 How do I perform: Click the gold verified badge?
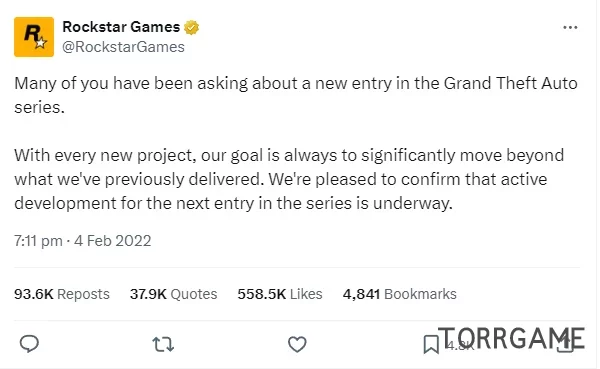pos(191,28)
